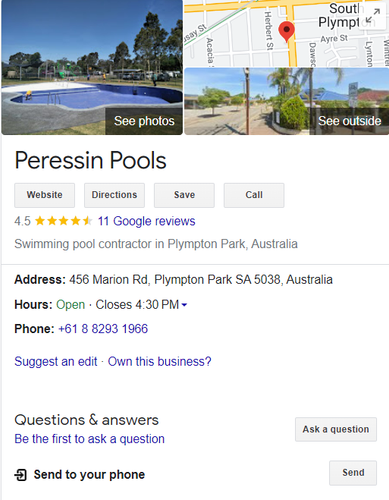Viewport: 389px width, 500px height.
Task: Call Peressin Pools
Action: click(x=254, y=195)
